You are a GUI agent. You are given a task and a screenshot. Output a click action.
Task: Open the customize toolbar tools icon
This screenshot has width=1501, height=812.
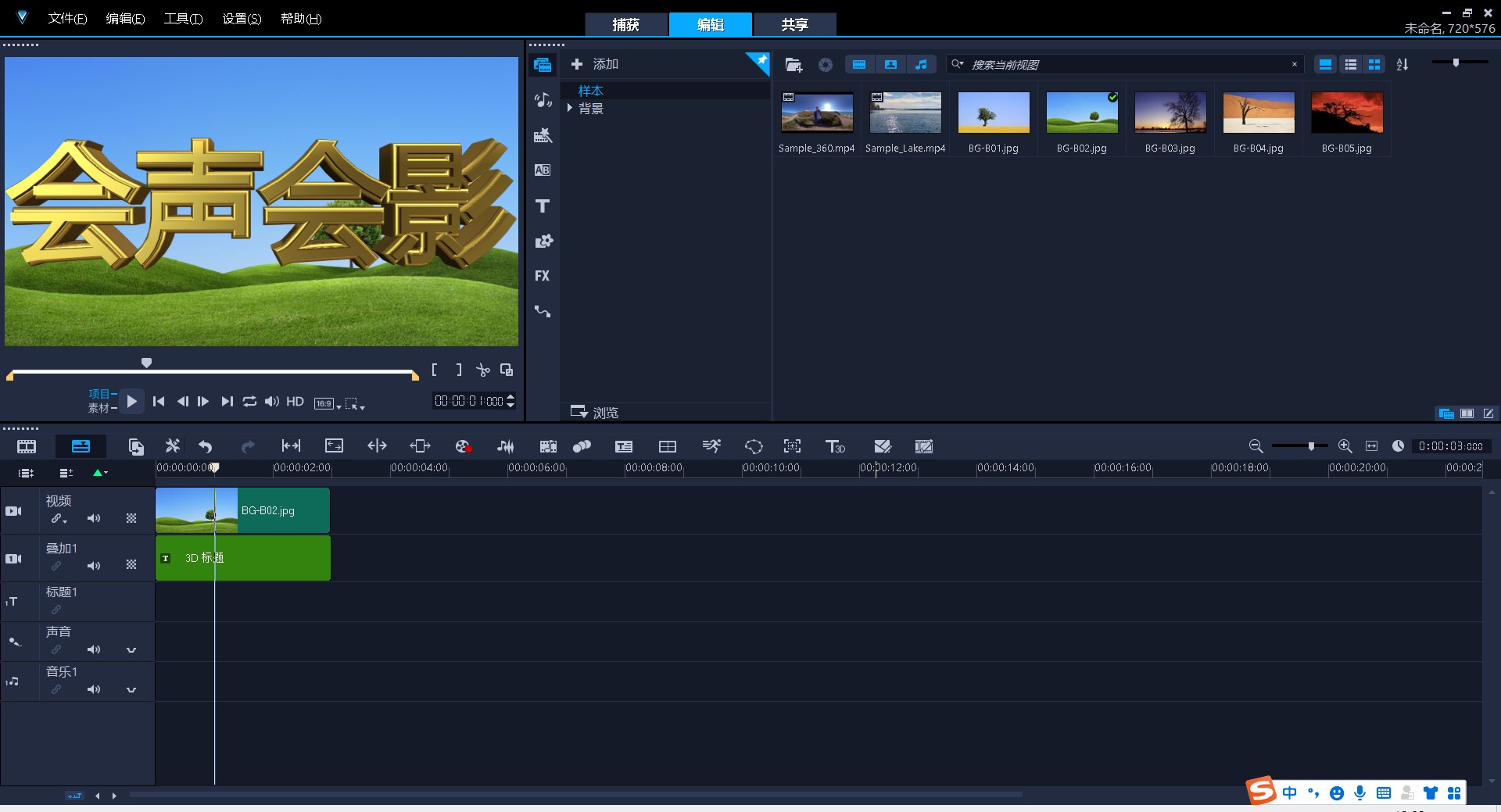coord(173,446)
